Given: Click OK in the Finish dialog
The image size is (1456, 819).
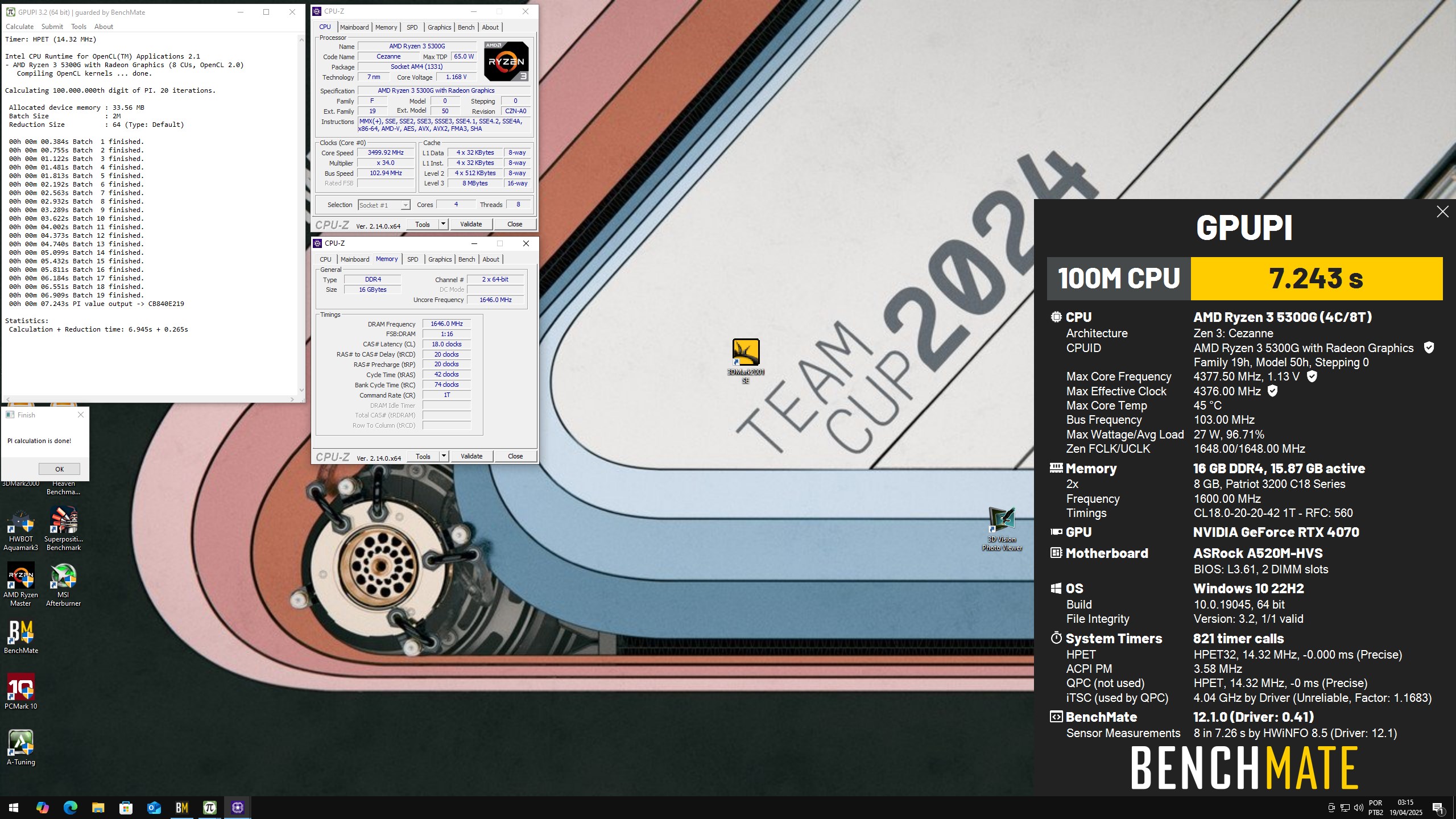Looking at the screenshot, I should [59, 469].
